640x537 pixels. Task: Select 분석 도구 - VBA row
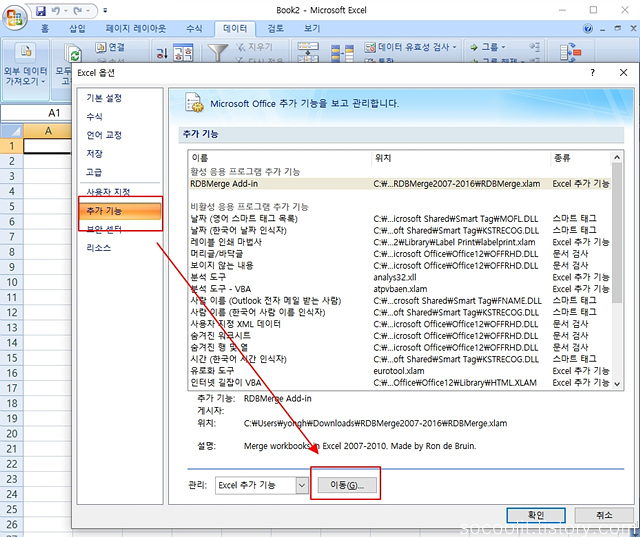tap(400, 289)
